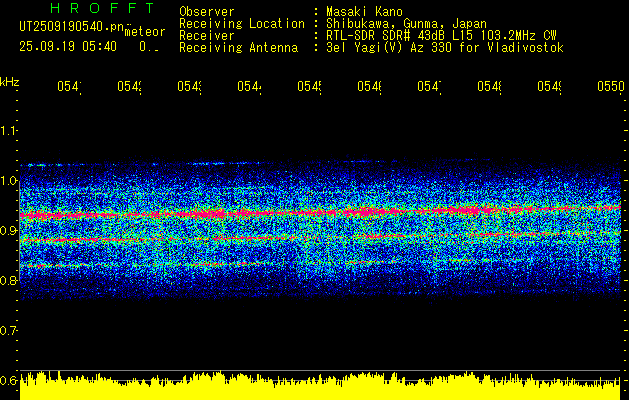Click observer name Masaki Kano
The height and width of the screenshot is (400, 629).
(x=364, y=11)
